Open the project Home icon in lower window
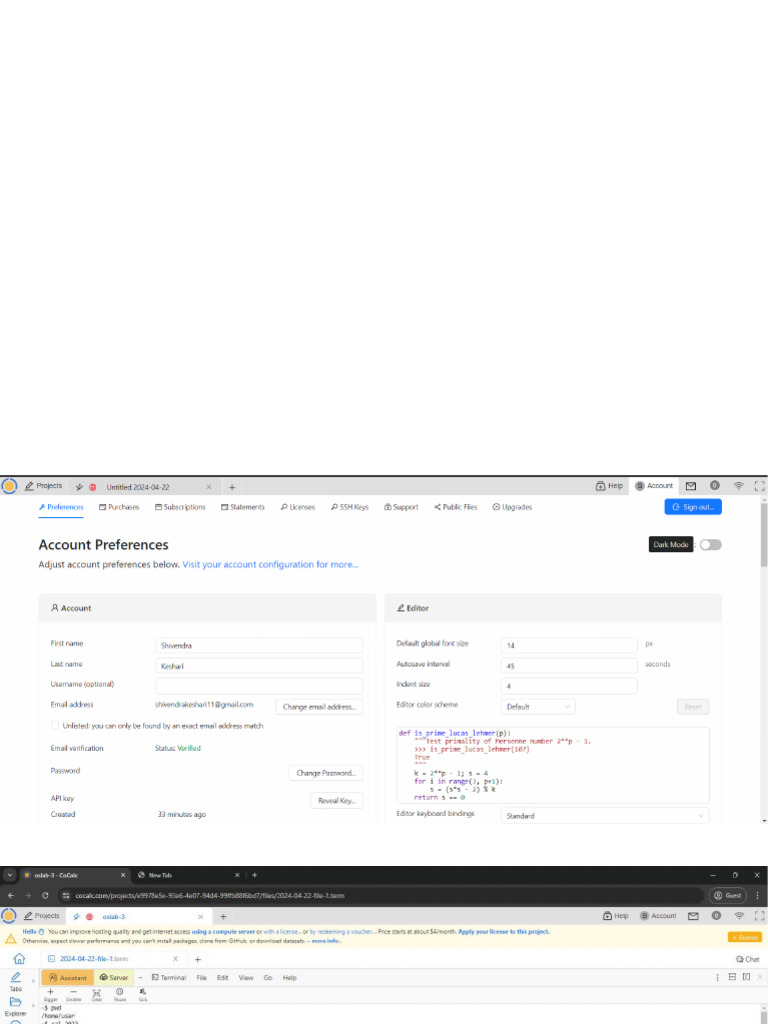768x1024 pixels. [x=19, y=959]
